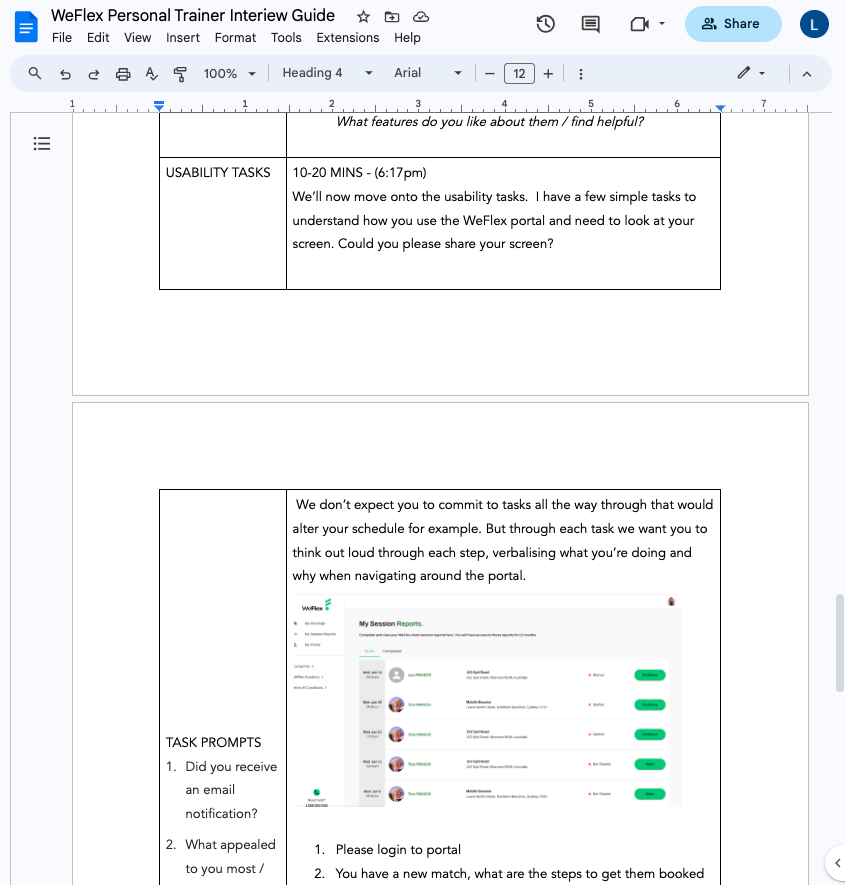
Task: Click the 'You have a new match' item
Action: pos(519,874)
